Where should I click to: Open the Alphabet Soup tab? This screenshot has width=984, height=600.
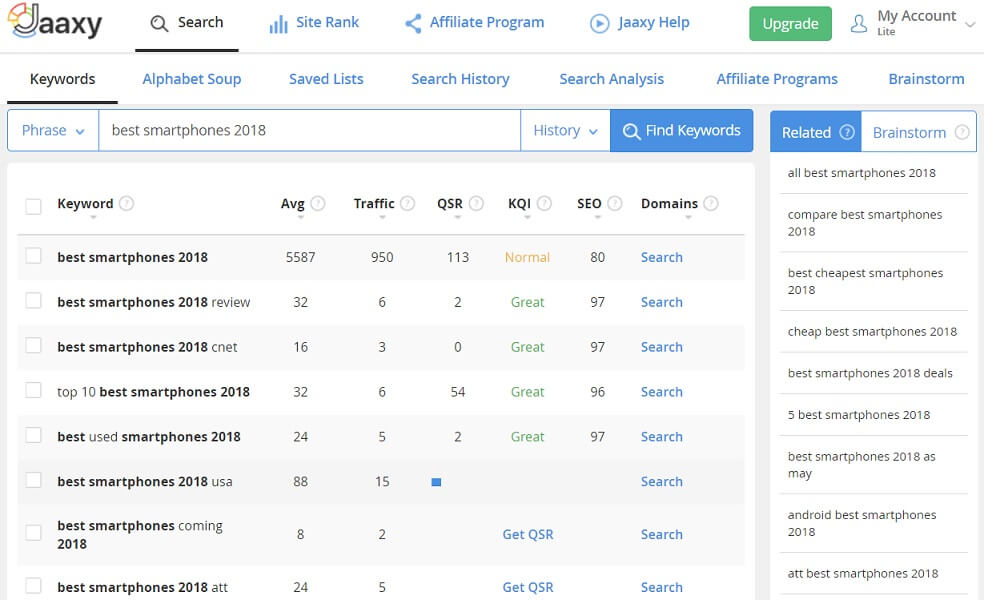[x=191, y=79]
